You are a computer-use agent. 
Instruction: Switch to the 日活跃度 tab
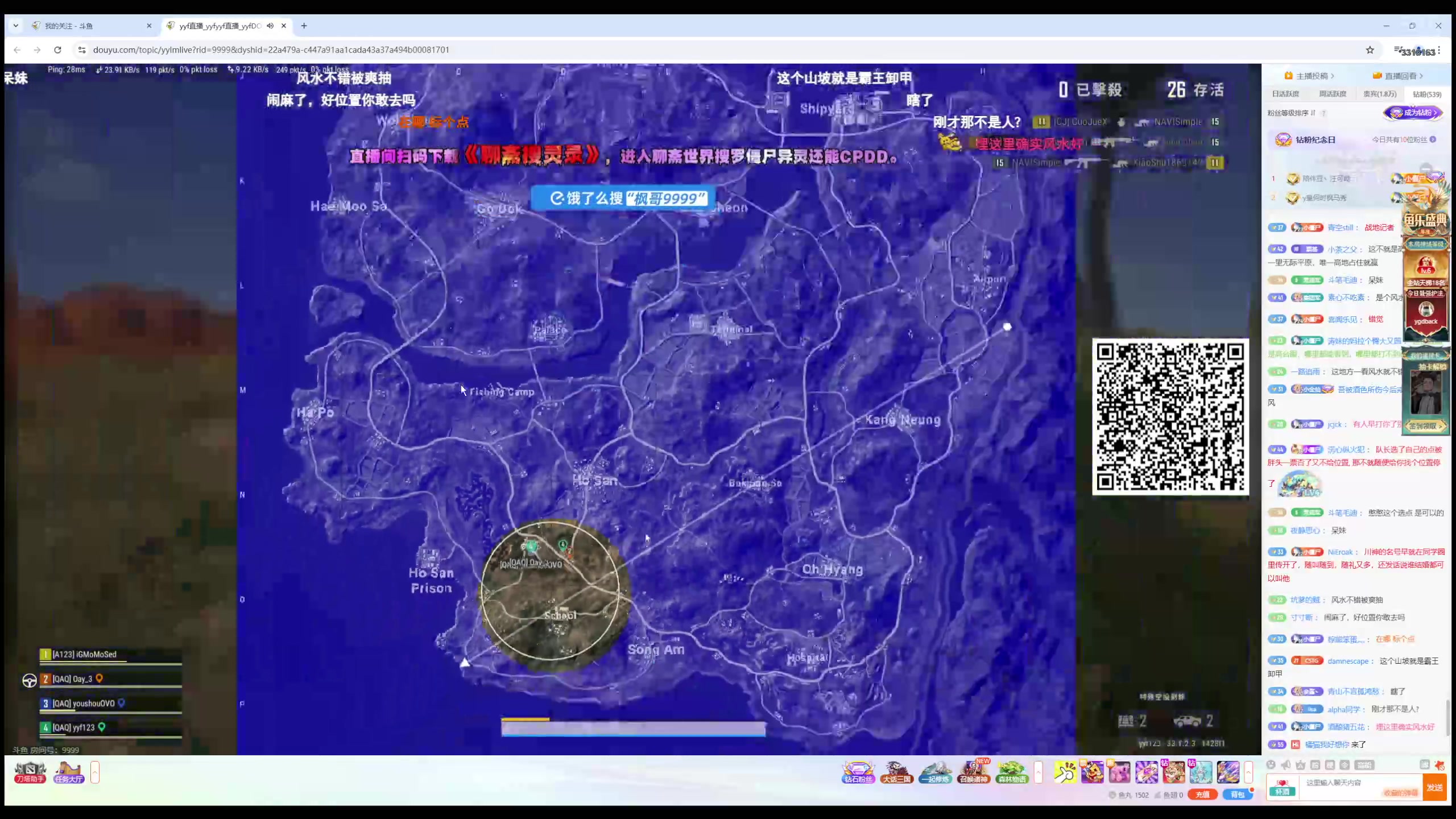pos(1285,94)
